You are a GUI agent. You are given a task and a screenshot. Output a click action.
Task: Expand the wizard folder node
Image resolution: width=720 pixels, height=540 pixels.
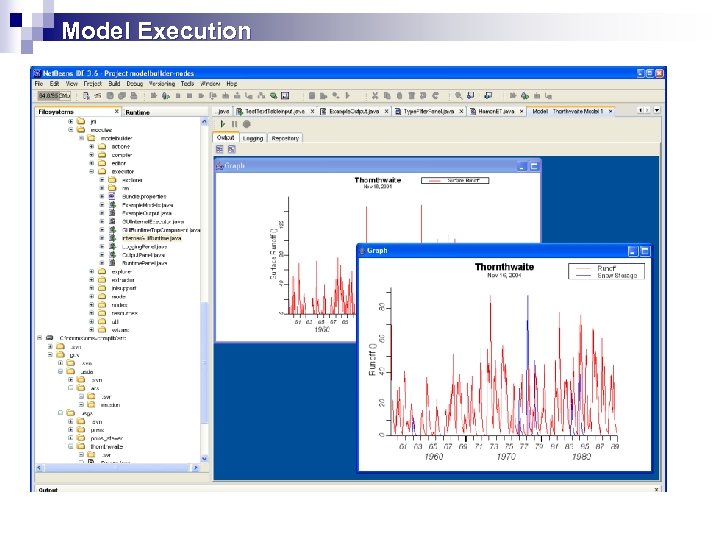coord(91,330)
